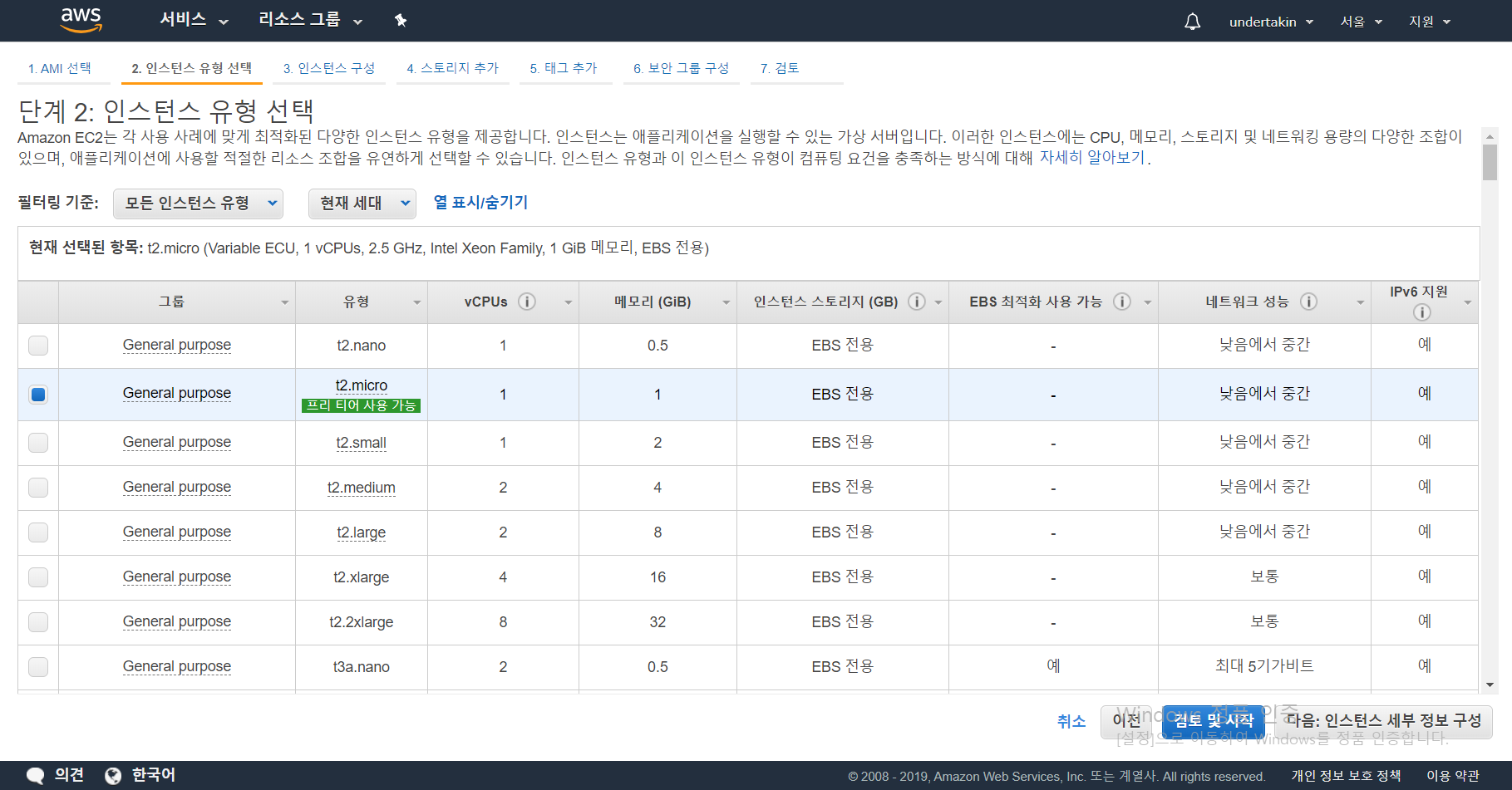Image resolution: width=1512 pixels, height=790 pixels.
Task: Open 이용 약관 terms link
Action: tap(1453, 776)
